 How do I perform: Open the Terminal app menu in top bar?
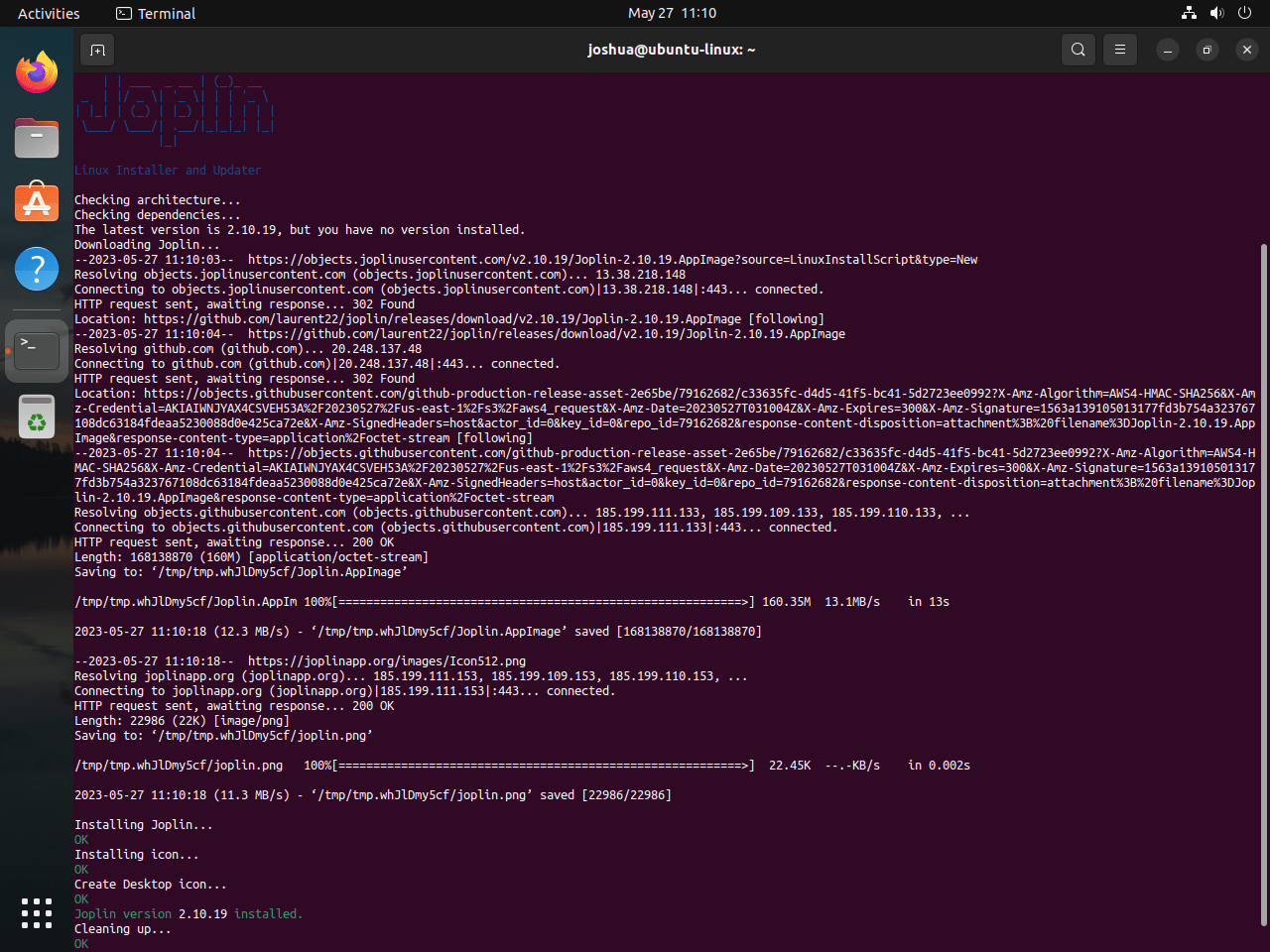[x=156, y=13]
